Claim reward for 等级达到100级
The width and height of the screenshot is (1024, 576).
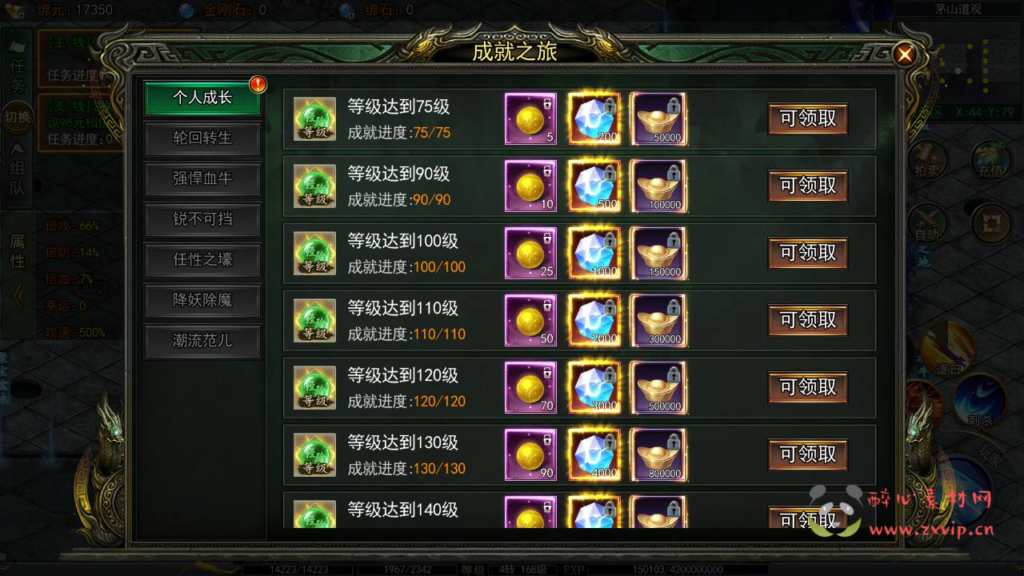(x=808, y=253)
